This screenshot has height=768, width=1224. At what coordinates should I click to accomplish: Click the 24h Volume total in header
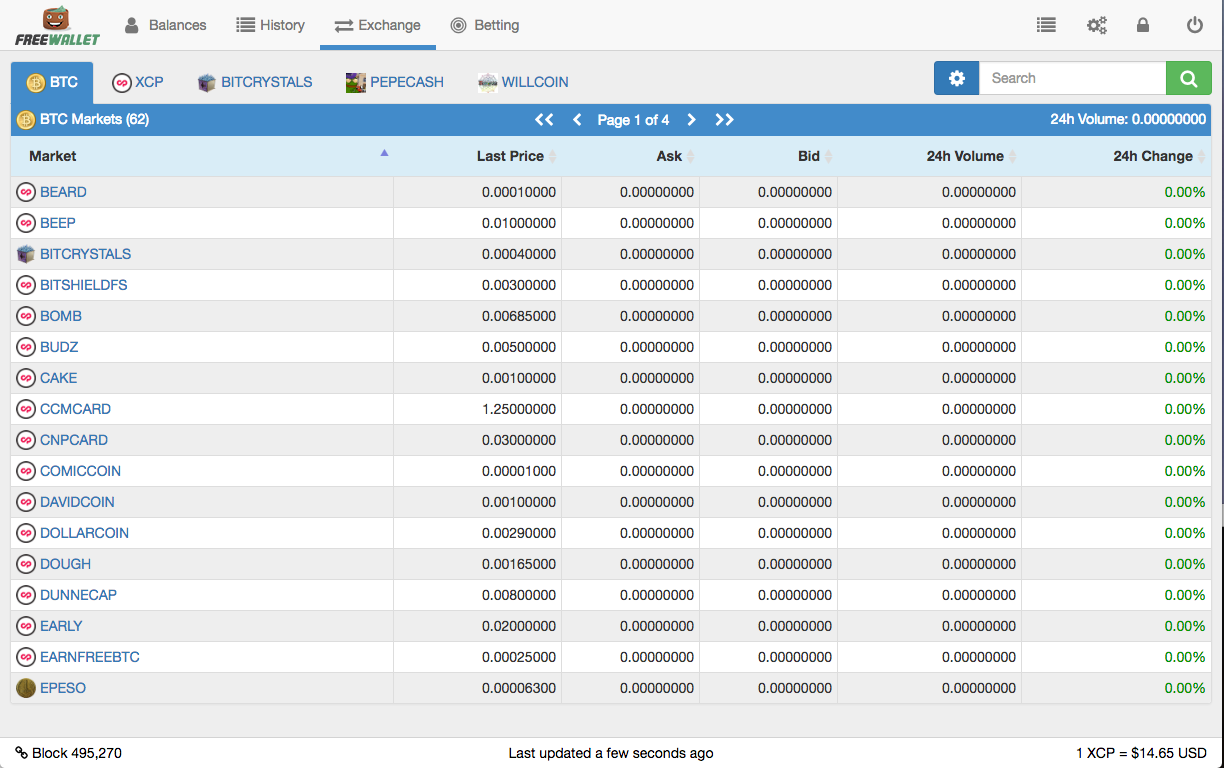click(x=1128, y=120)
